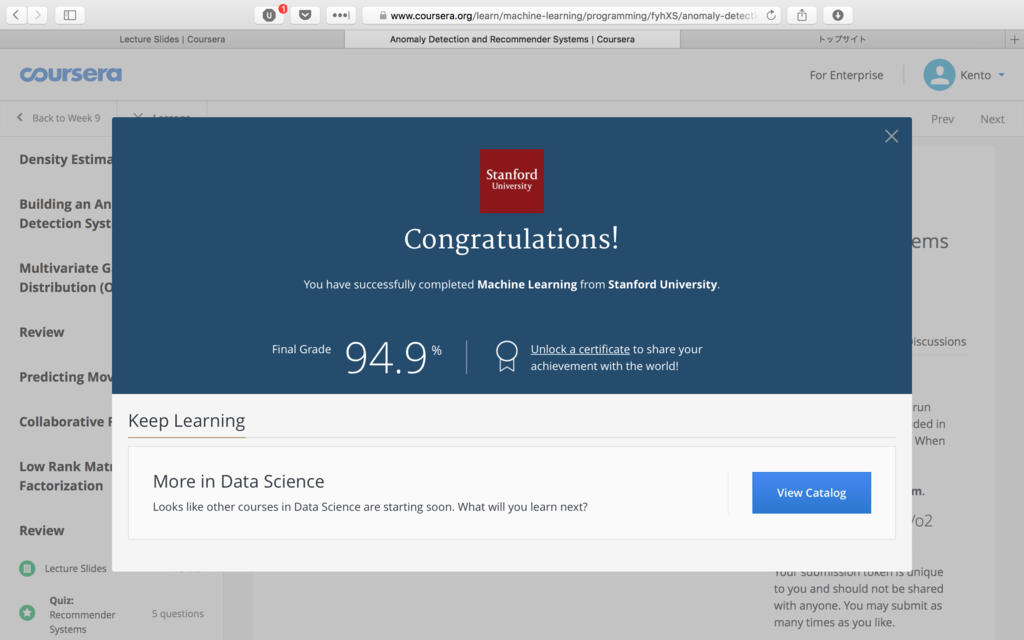Go back with Safari's back arrow
Image resolution: width=1024 pixels, height=640 pixels.
(16, 14)
